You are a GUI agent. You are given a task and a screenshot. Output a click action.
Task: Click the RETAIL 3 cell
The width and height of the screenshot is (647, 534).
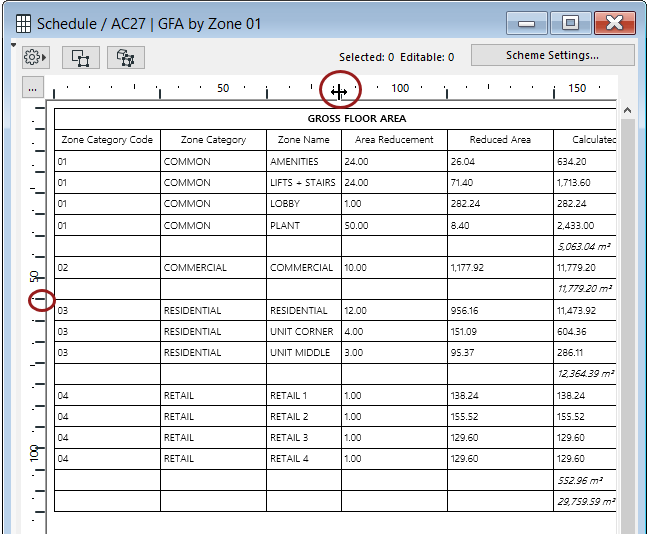click(304, 437)
